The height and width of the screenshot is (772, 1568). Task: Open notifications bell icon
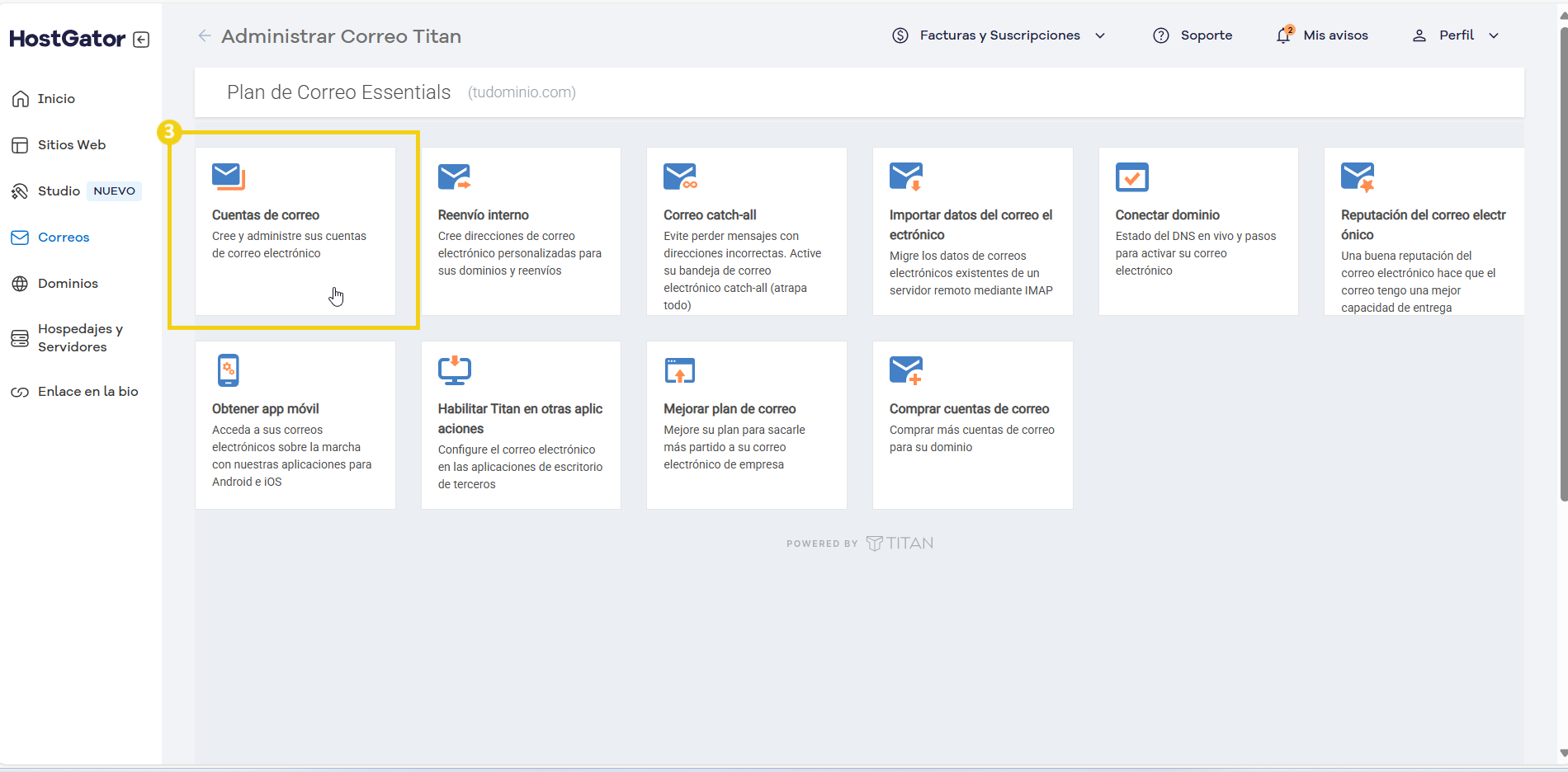(x=1284, y=35)
